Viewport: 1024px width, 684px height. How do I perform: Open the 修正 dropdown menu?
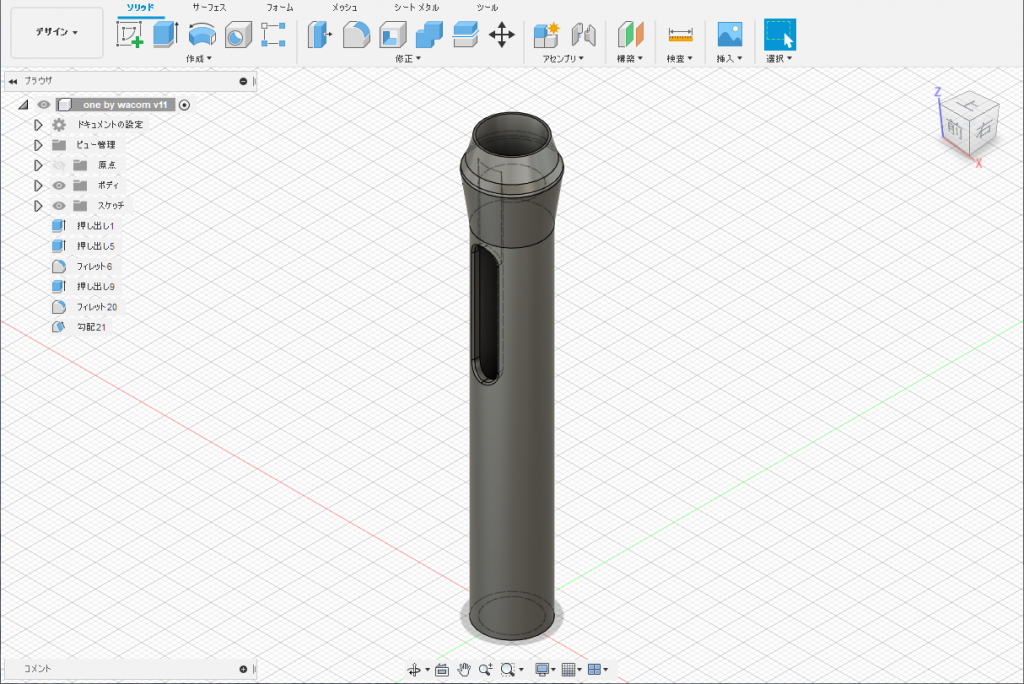click(x=408, y=59)
